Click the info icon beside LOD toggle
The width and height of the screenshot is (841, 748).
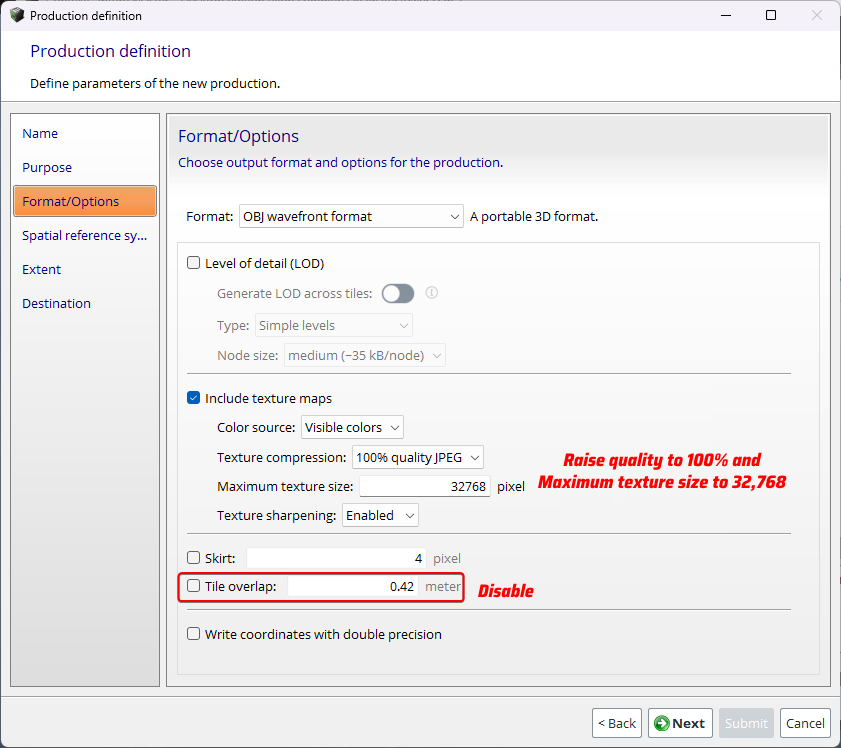pos(432,293)
